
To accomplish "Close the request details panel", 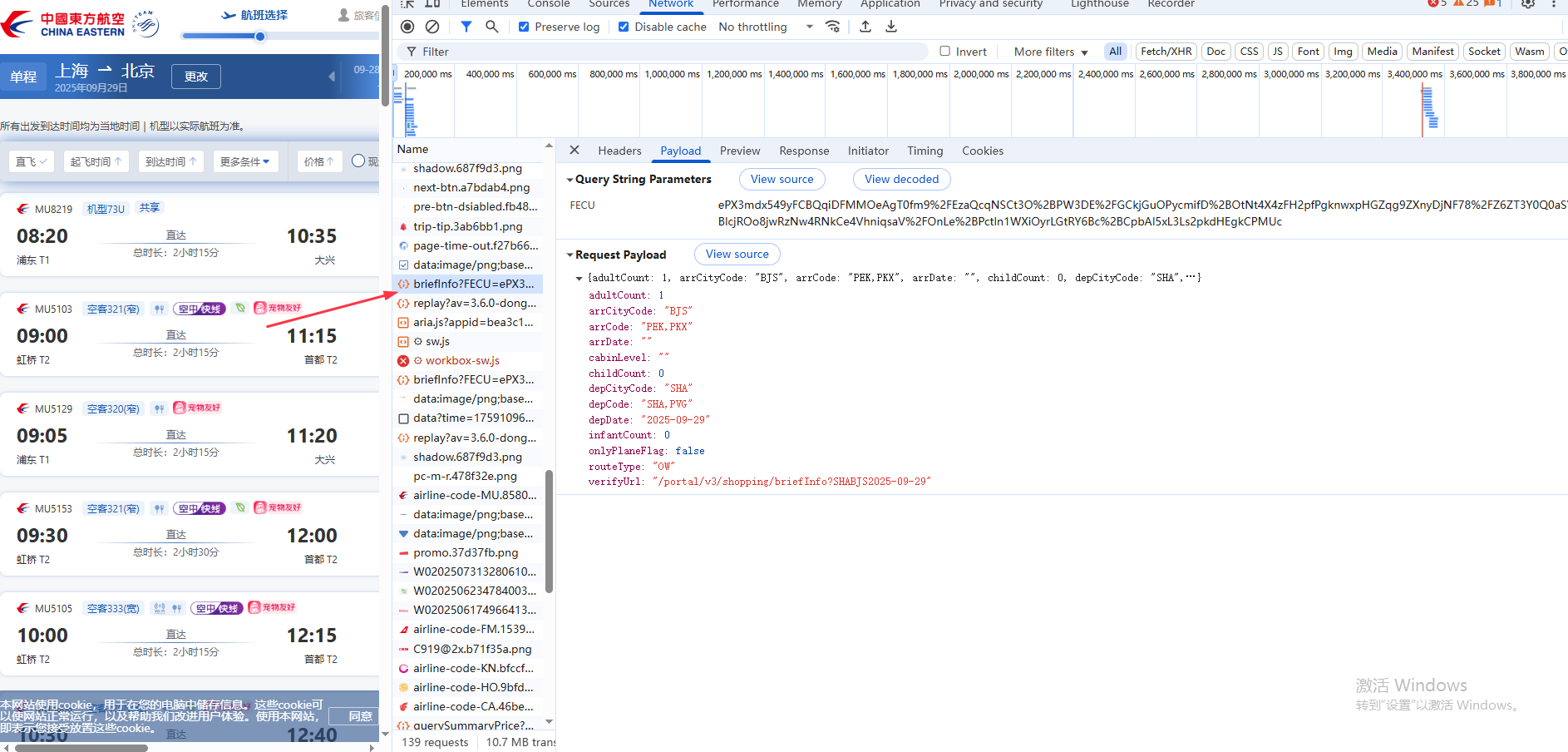I will pyautogui.click(x=574, y=151).
